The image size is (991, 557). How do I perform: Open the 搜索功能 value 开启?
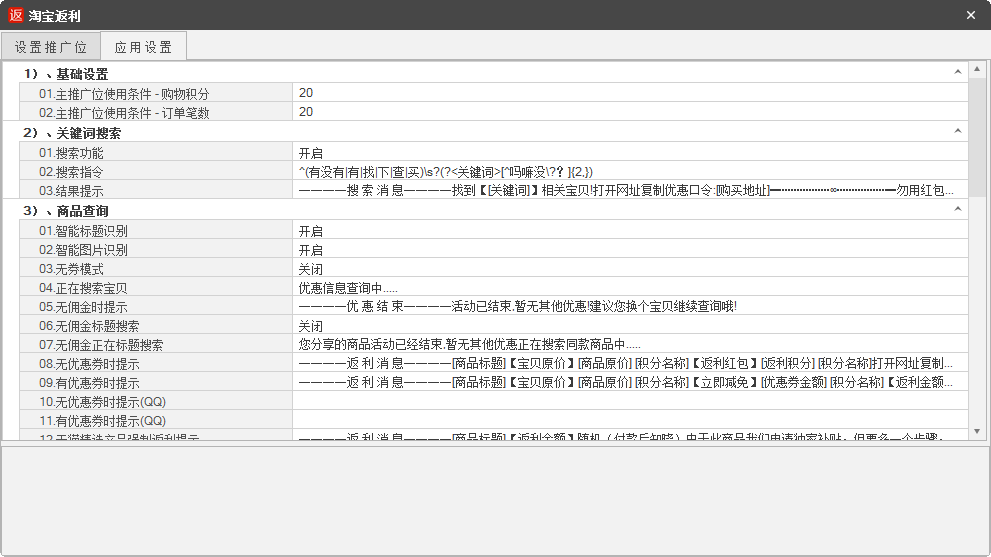coord(630,152)
